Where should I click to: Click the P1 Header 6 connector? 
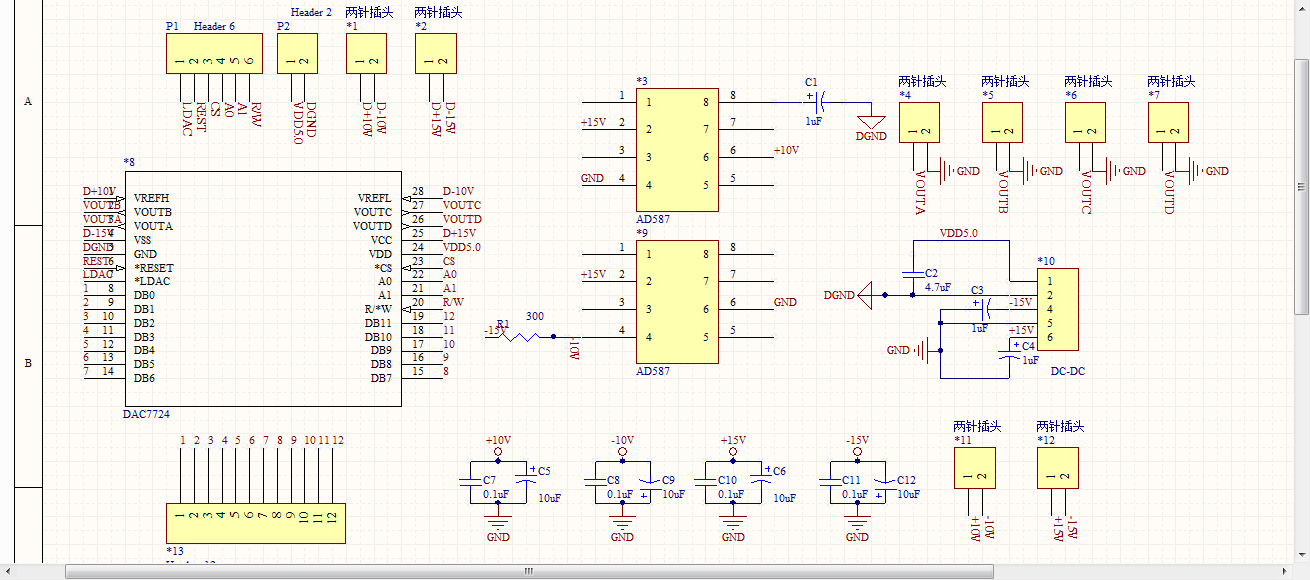(214, 53)
